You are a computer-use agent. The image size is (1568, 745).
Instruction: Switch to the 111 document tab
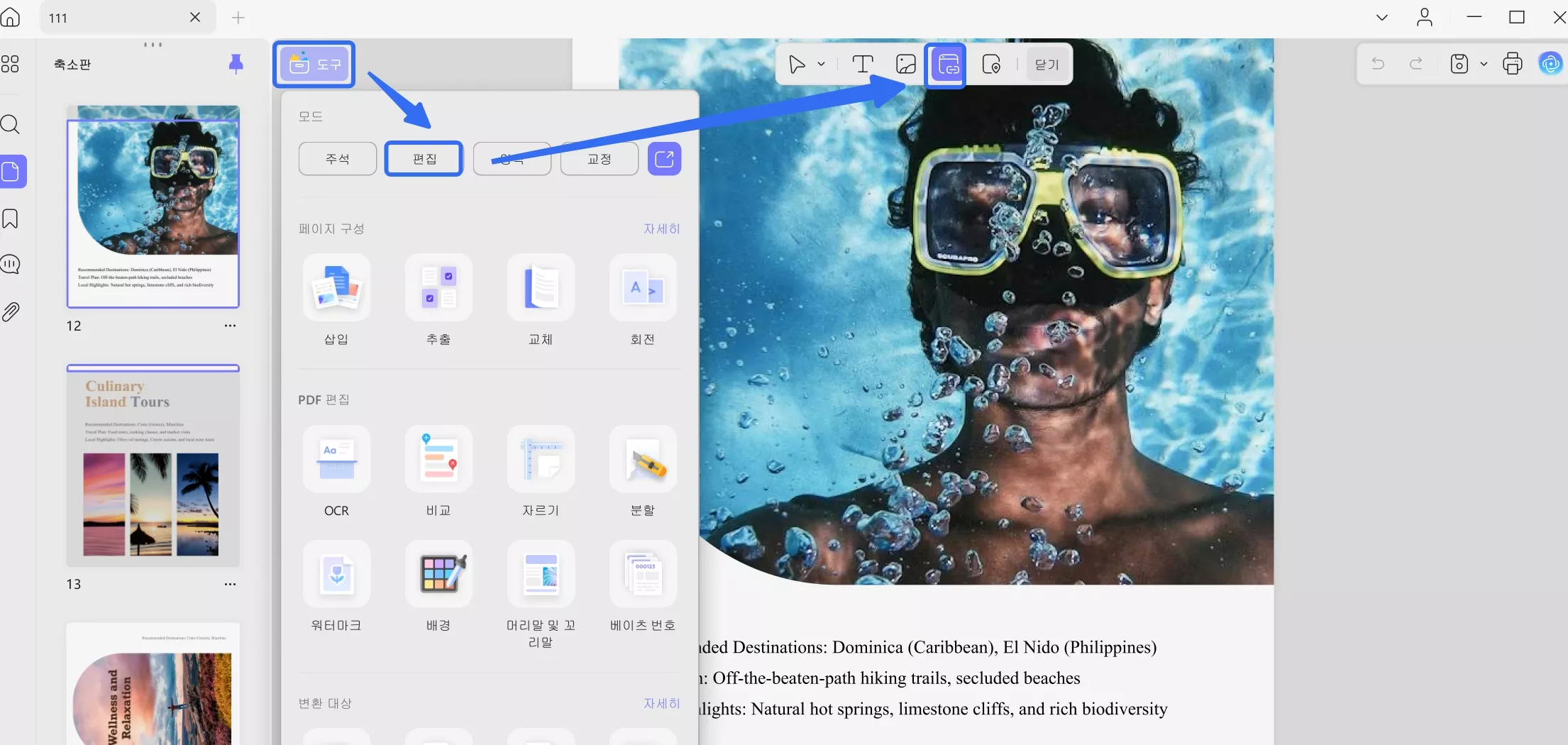[128, 17]
